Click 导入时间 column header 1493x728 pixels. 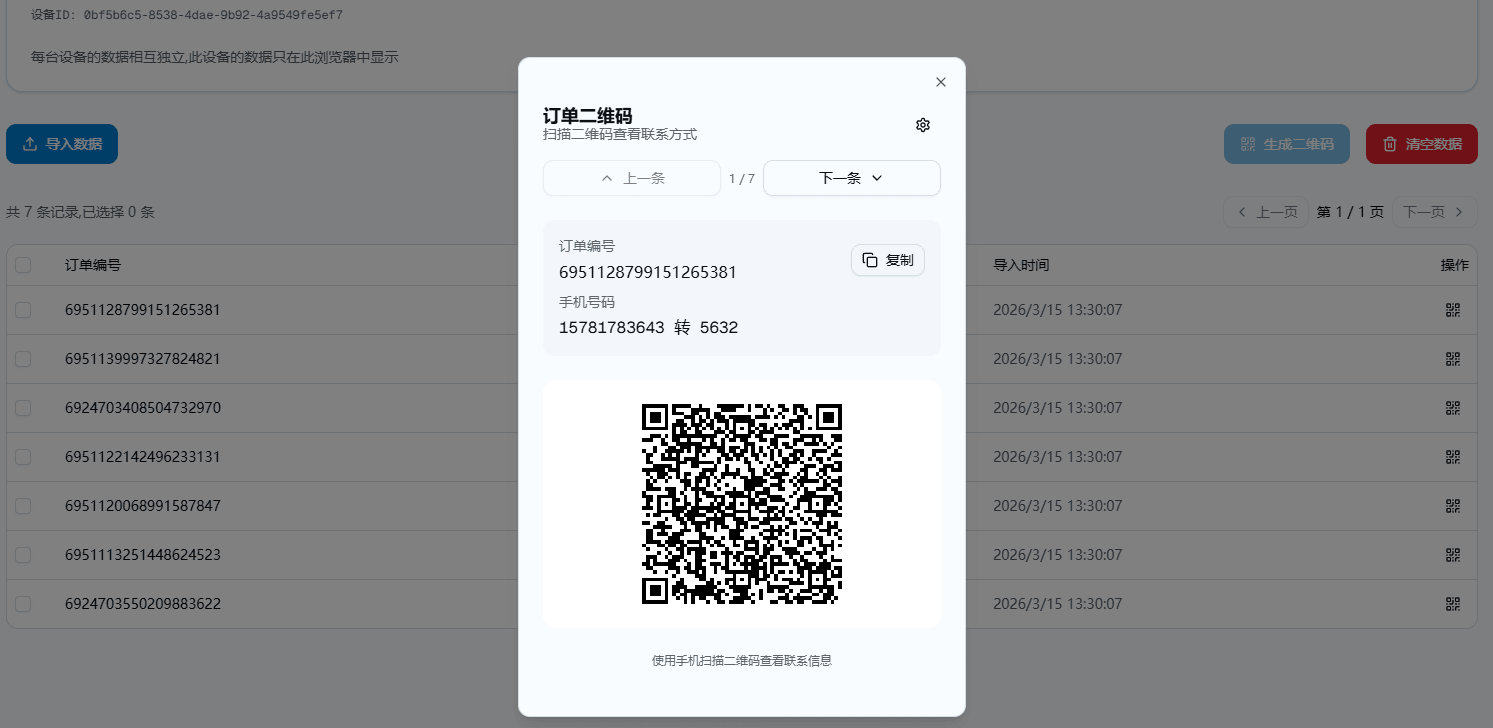click(x=1021, y=265)
